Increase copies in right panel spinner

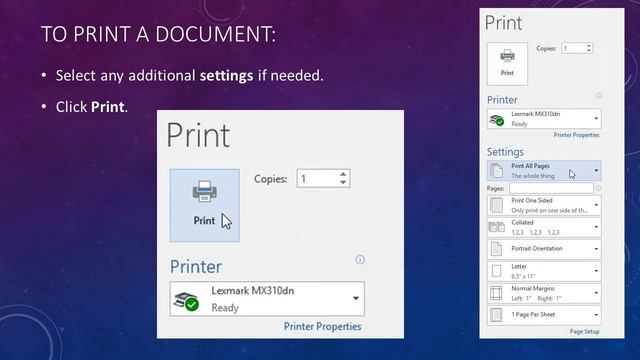pyautogui.click(x=589, y=46)
